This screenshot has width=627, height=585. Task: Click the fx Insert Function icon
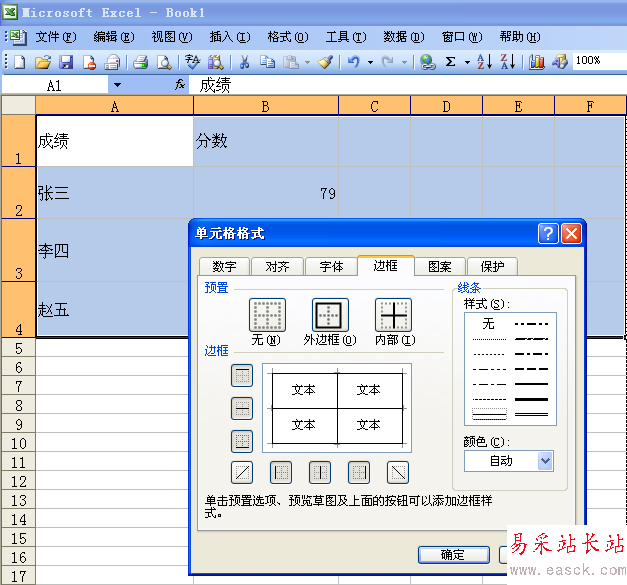(180, 84)
